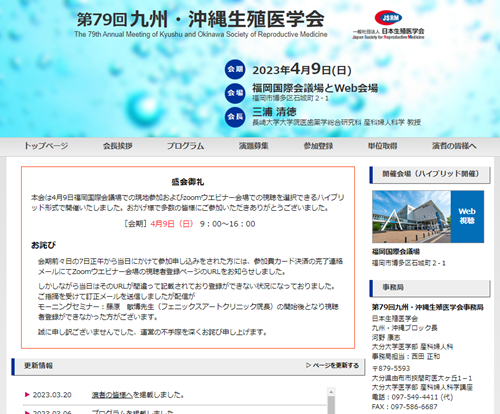Click the JSRM society logo
The width and height of the screenshot is (500, 414).
coord(388,25)
